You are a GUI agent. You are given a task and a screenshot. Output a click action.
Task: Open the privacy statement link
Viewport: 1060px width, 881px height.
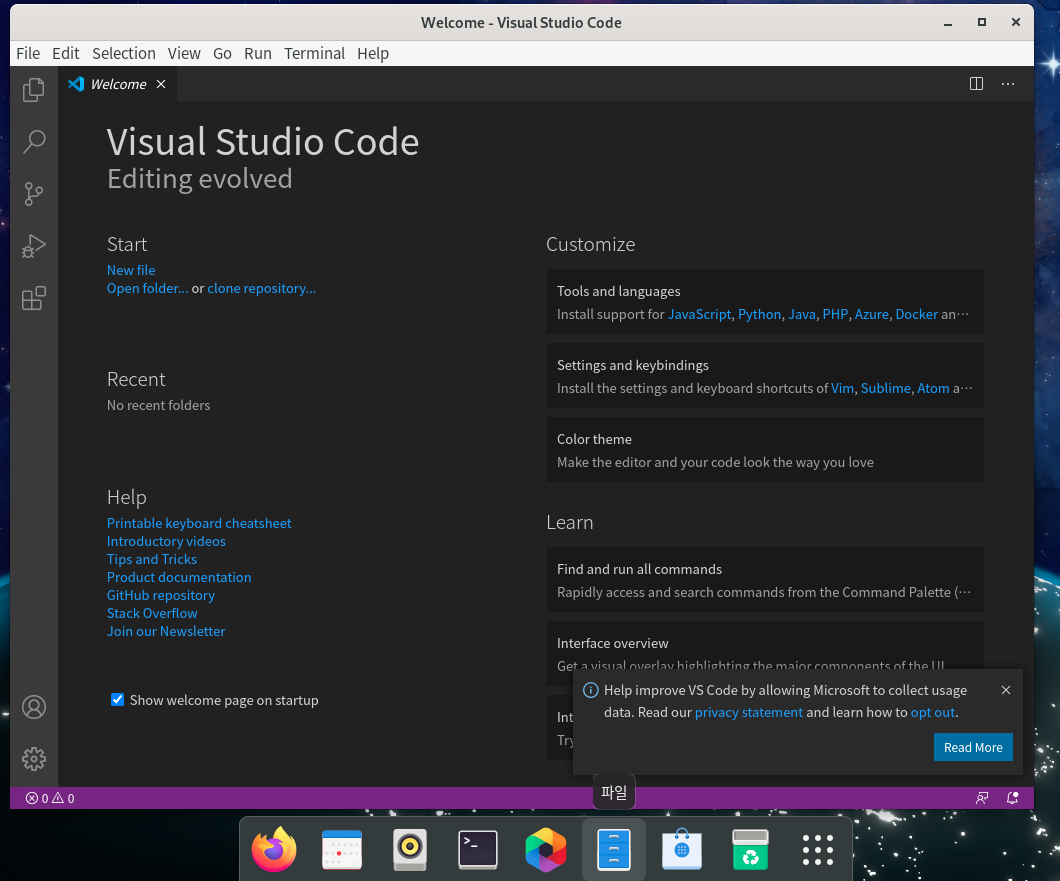(749, 713)
